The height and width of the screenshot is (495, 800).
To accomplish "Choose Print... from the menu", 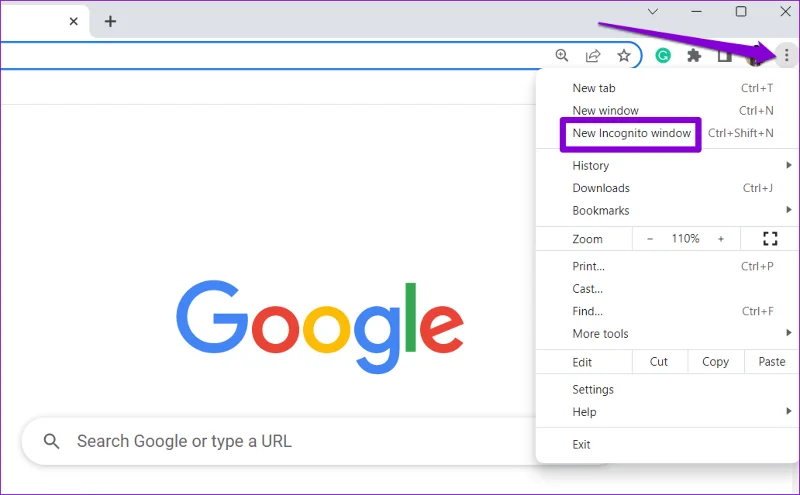I will pyautogui.click(x=667, y=266).
